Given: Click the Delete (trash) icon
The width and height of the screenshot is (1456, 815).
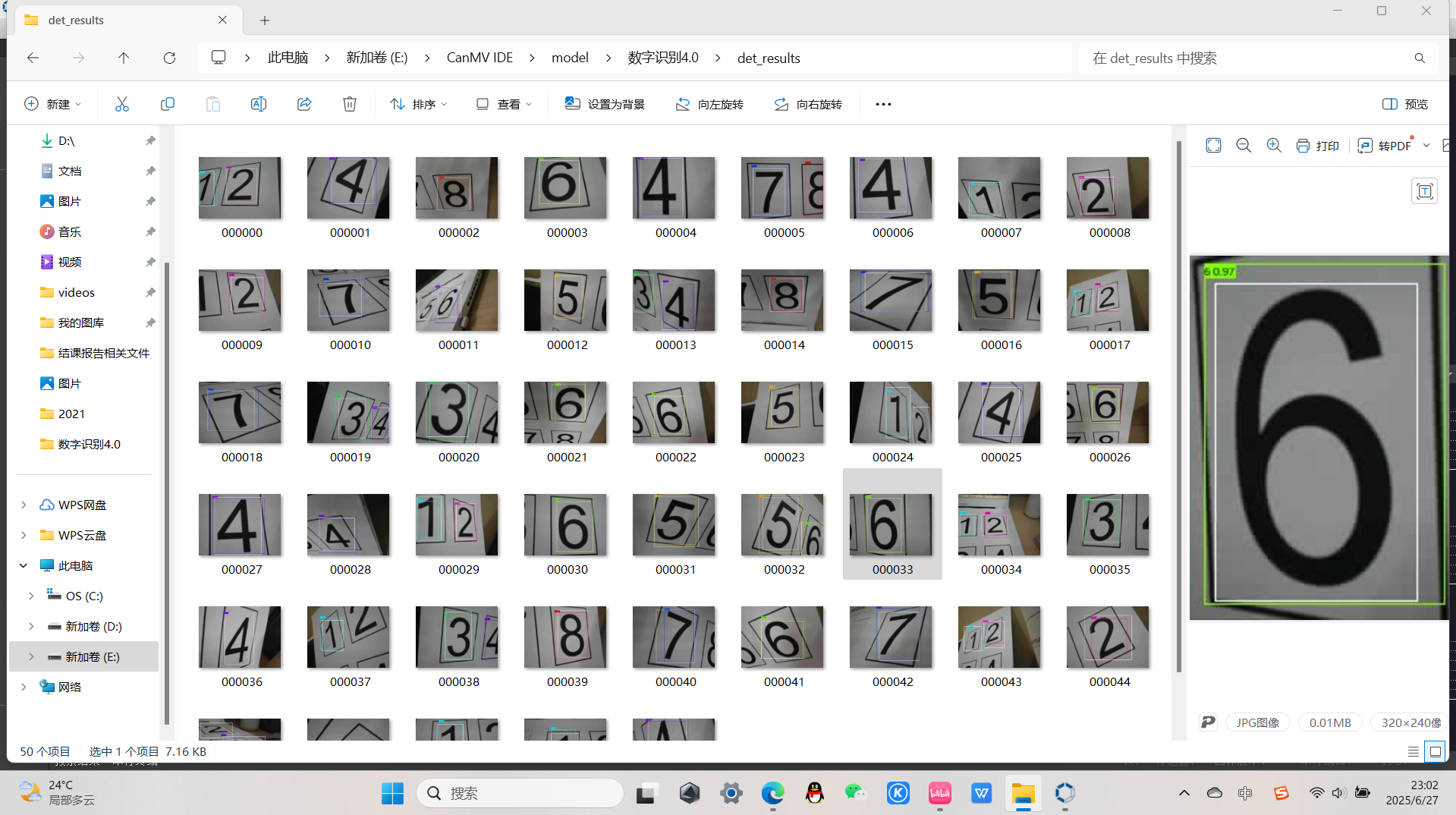Looking at the screenshot, I should (349, 104).
